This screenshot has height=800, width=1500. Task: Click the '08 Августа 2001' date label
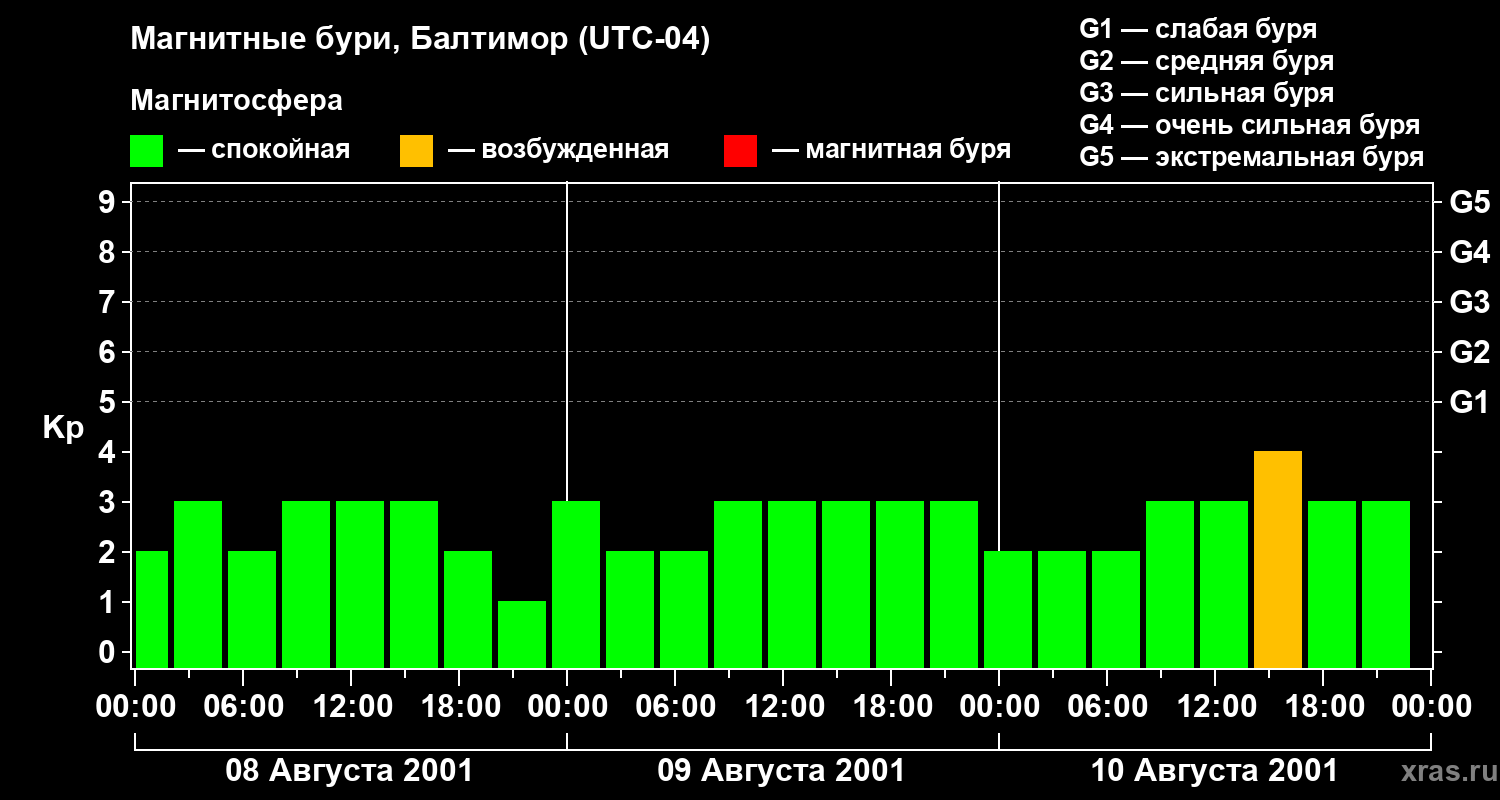[x=349, y=771]
